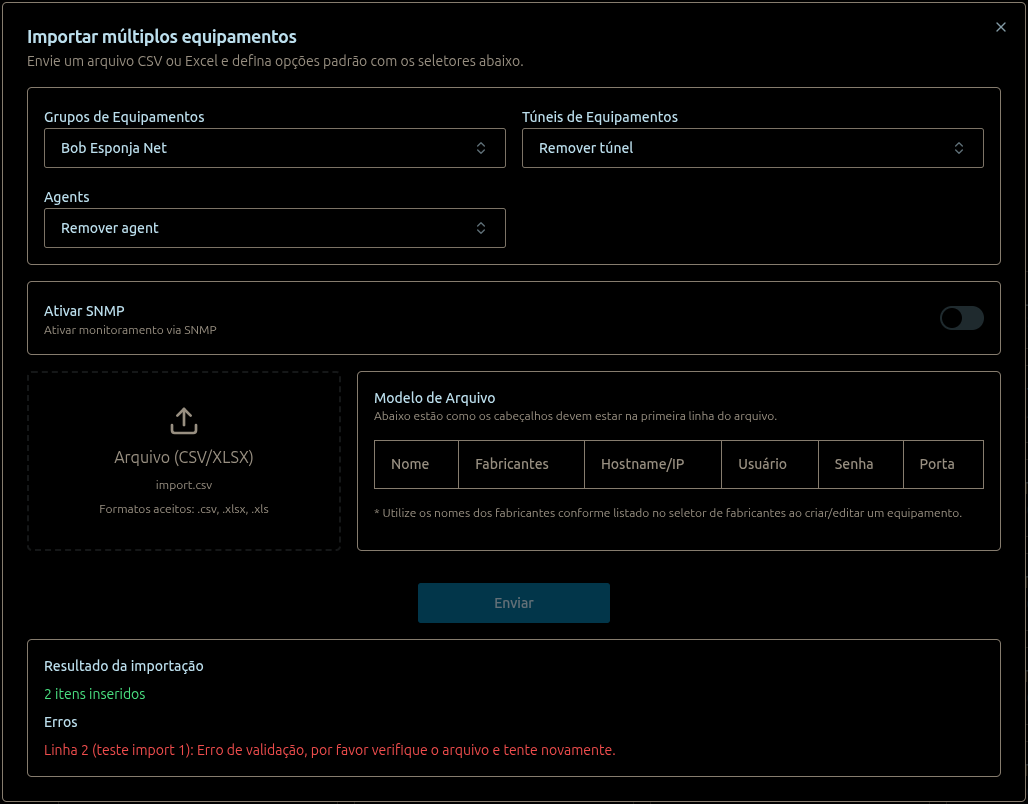Image resolution: width=1028 pixels, height=804 pixels.
Task: Click the Linha 2 validation error message
Action: coord(329,749)
